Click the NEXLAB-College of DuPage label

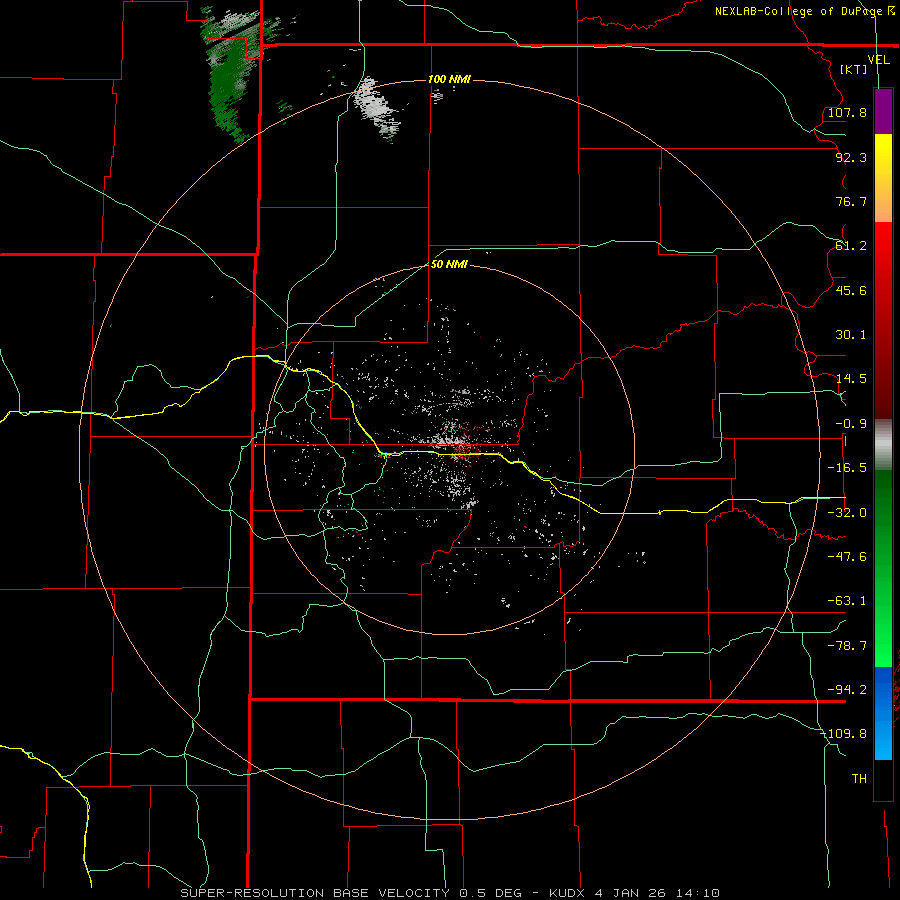coord(805,11)
